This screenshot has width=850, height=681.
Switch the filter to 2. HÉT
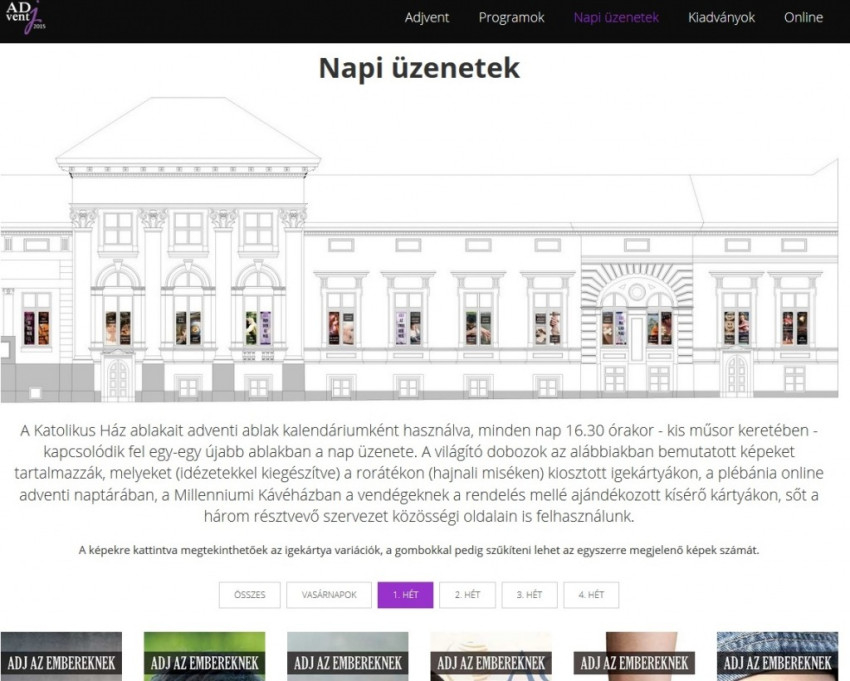pos(467,594)
